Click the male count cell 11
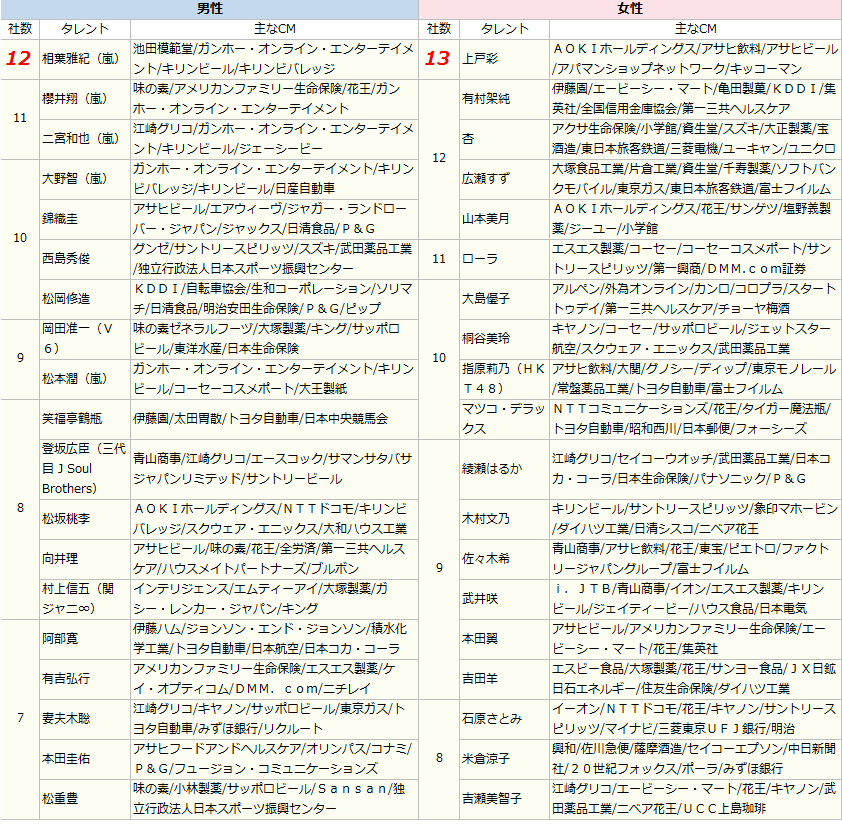Screen dimensions: 842x837 pyautogui.click(x=20, y=119)
